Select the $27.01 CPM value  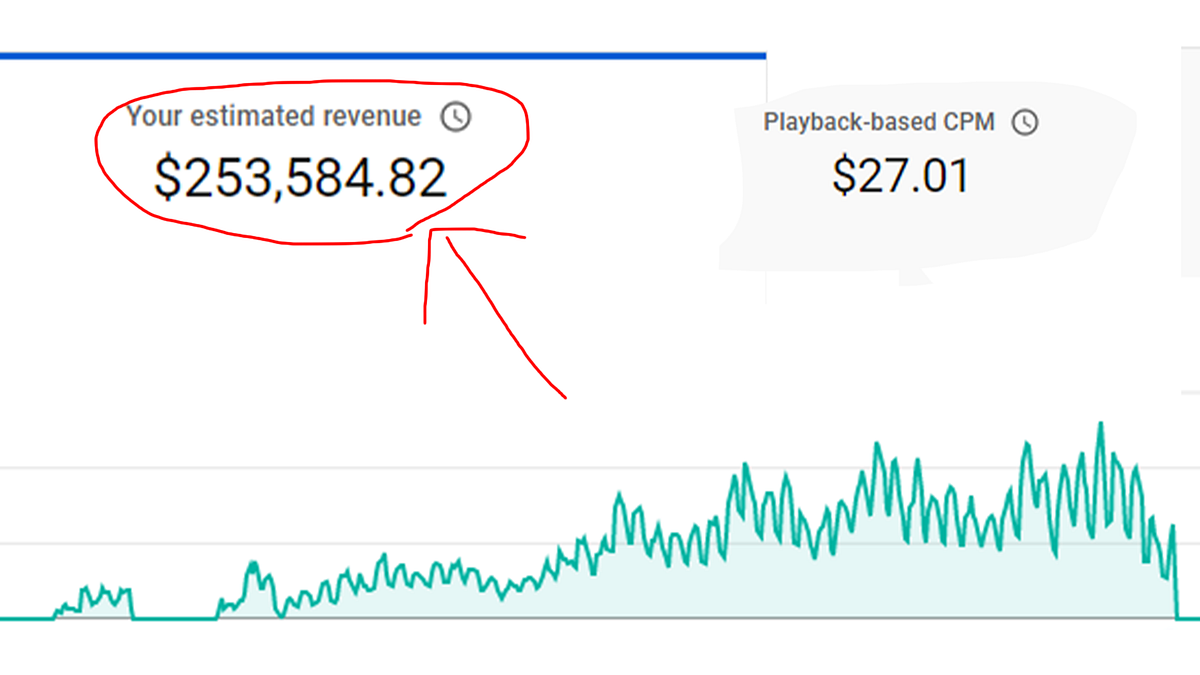click(901, 176)
